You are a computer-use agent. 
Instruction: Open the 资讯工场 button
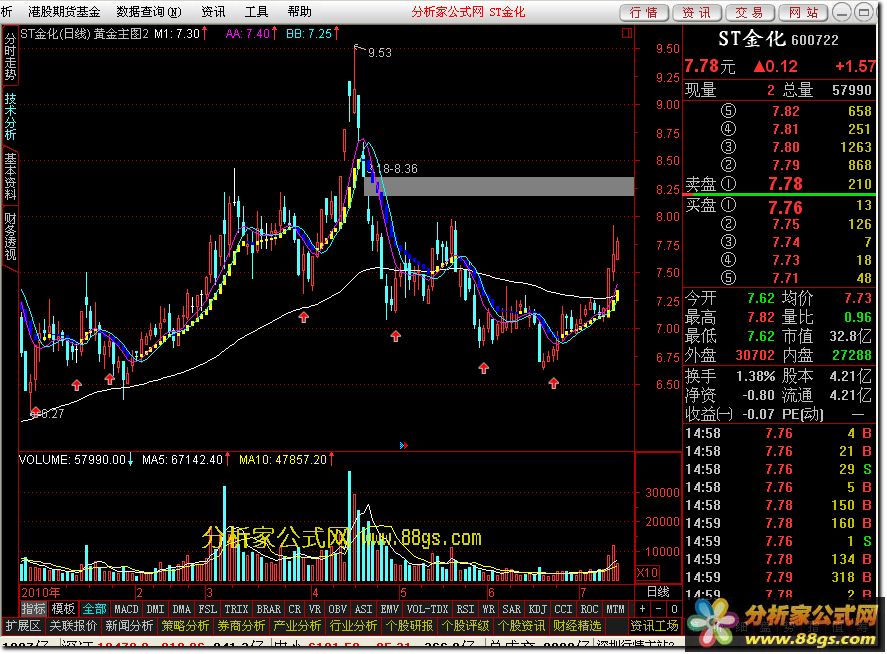[655, 626]
